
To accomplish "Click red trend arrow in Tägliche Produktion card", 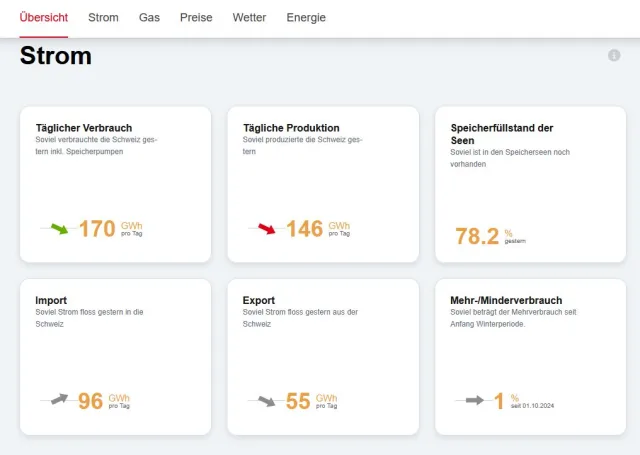I will click(x=266, y=229).
